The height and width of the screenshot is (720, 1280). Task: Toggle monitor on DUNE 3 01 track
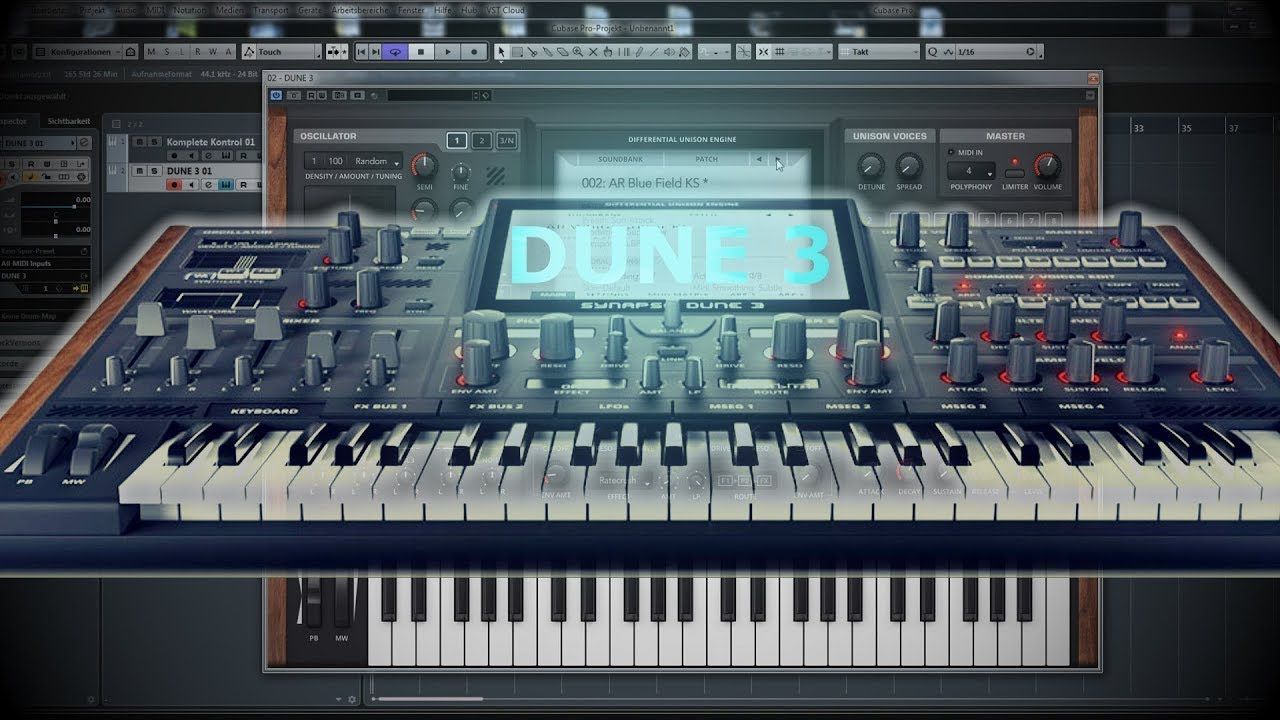pyautogui.click(x=191, y=185)
